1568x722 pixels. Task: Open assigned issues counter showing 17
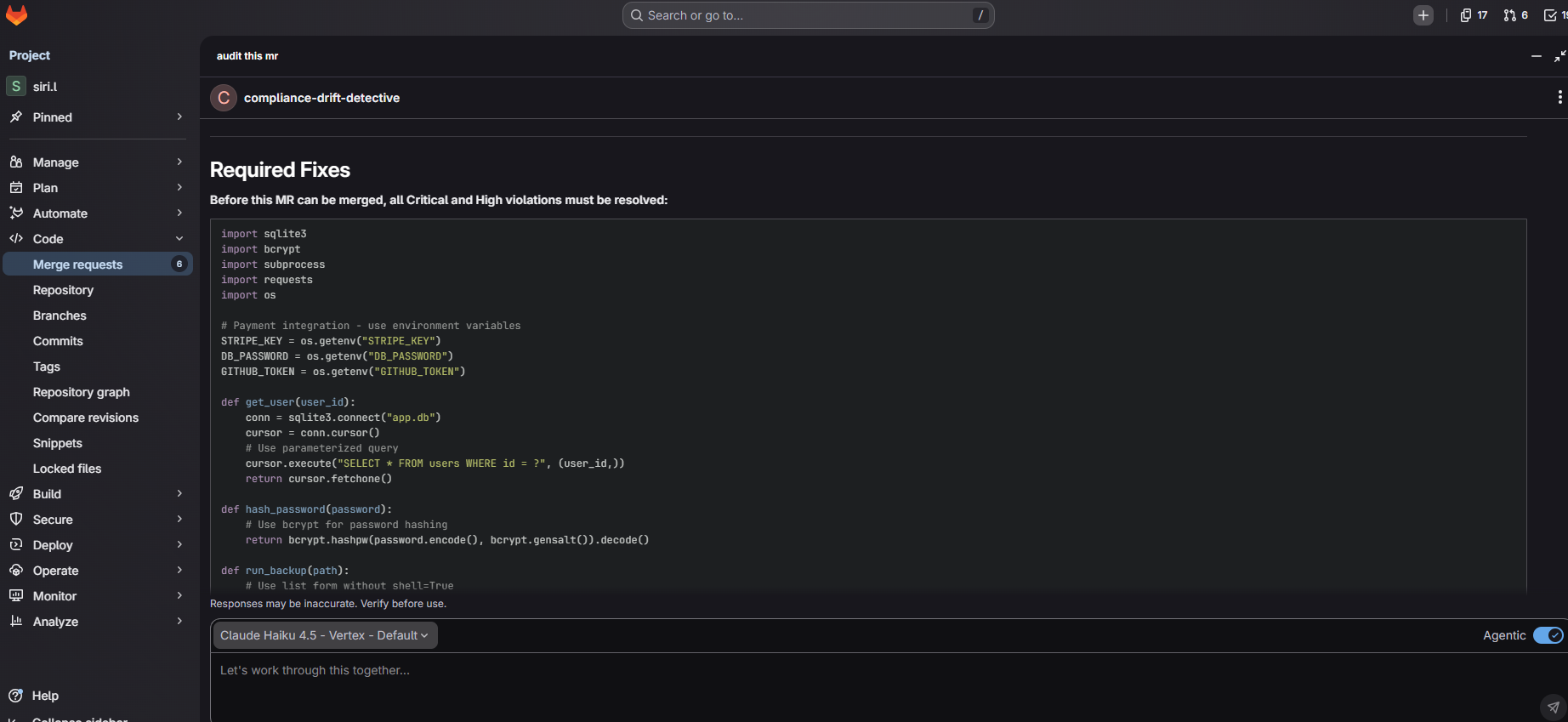(1474, 15)
